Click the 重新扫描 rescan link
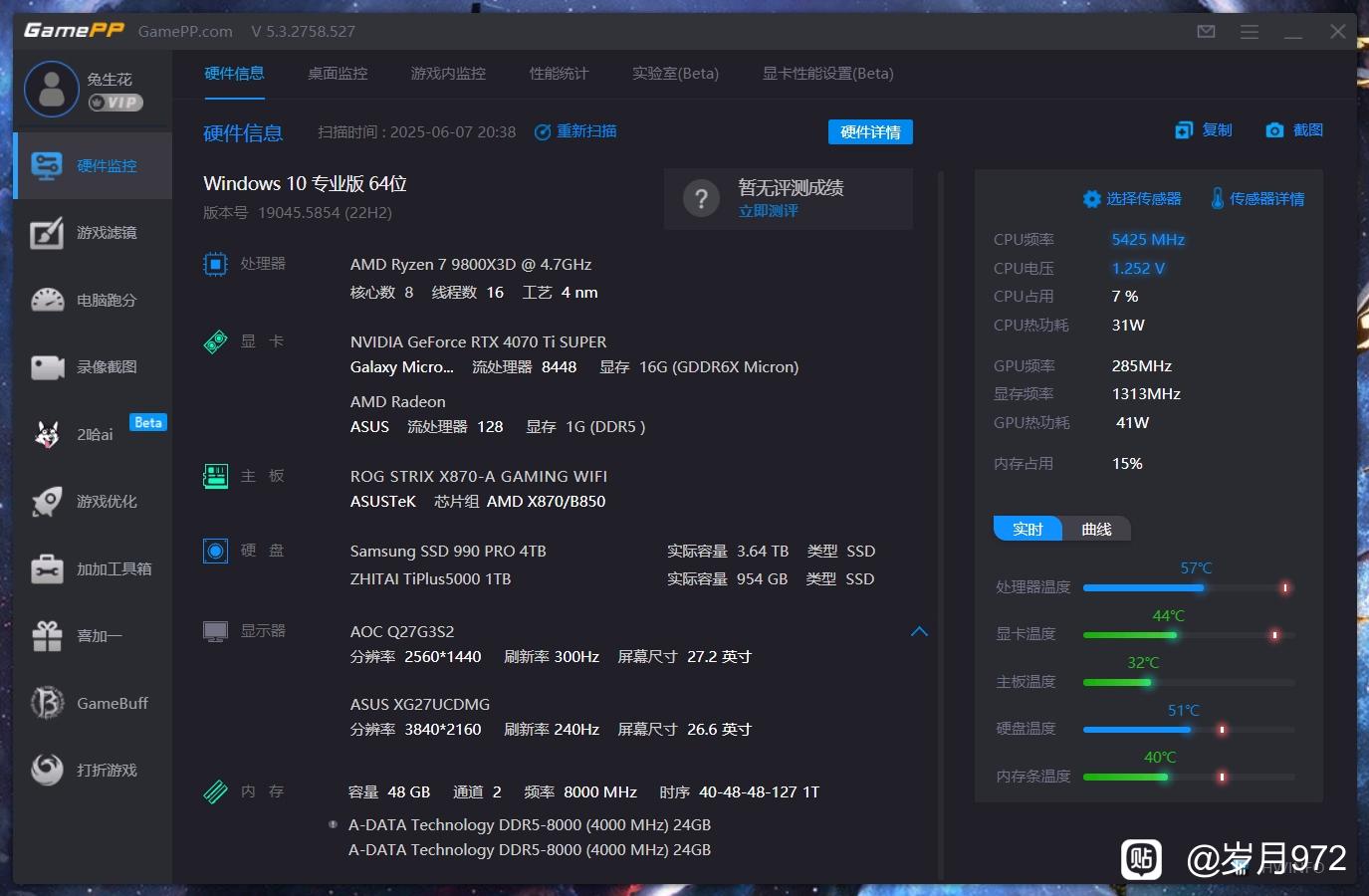The height and width of the screenshot is (896, 1369). pos(575,131)
